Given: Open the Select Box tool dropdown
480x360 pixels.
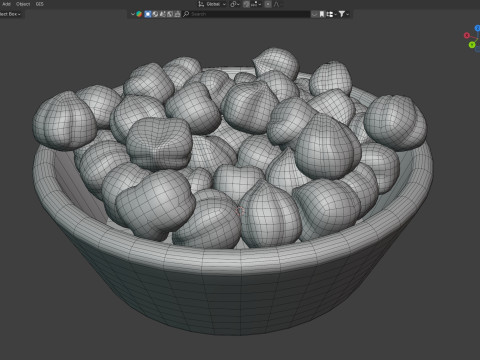Looking at the screenshot, I should (x=10, y=14).
